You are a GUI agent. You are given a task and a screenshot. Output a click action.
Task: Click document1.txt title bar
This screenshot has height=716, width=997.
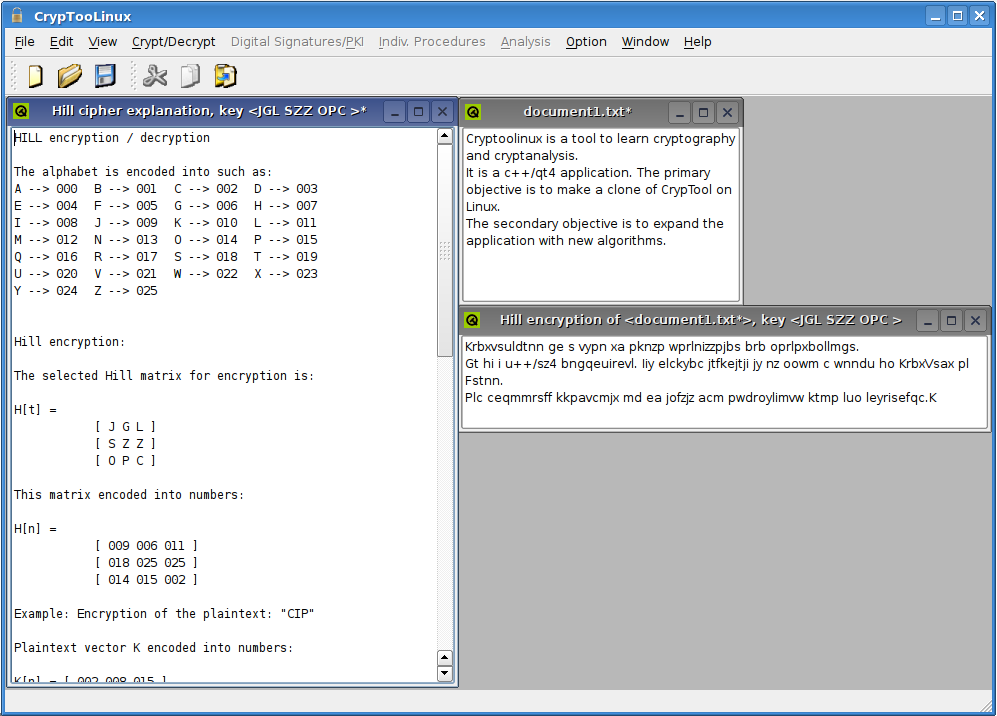pyautogui.click(x=577, y=113)
